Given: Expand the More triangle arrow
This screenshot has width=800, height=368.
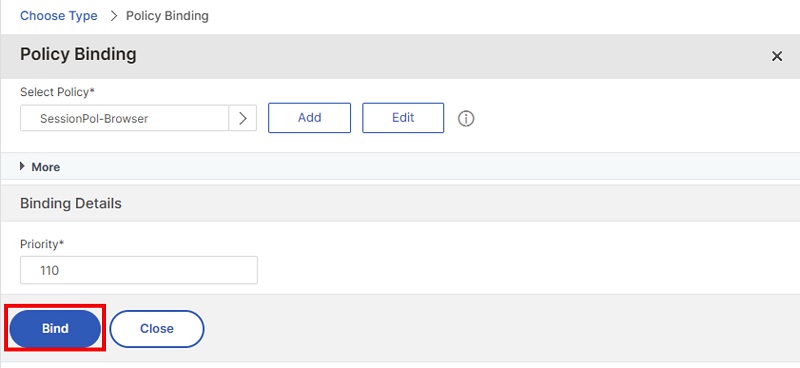Looking at the screenshot, I should 22,166.
